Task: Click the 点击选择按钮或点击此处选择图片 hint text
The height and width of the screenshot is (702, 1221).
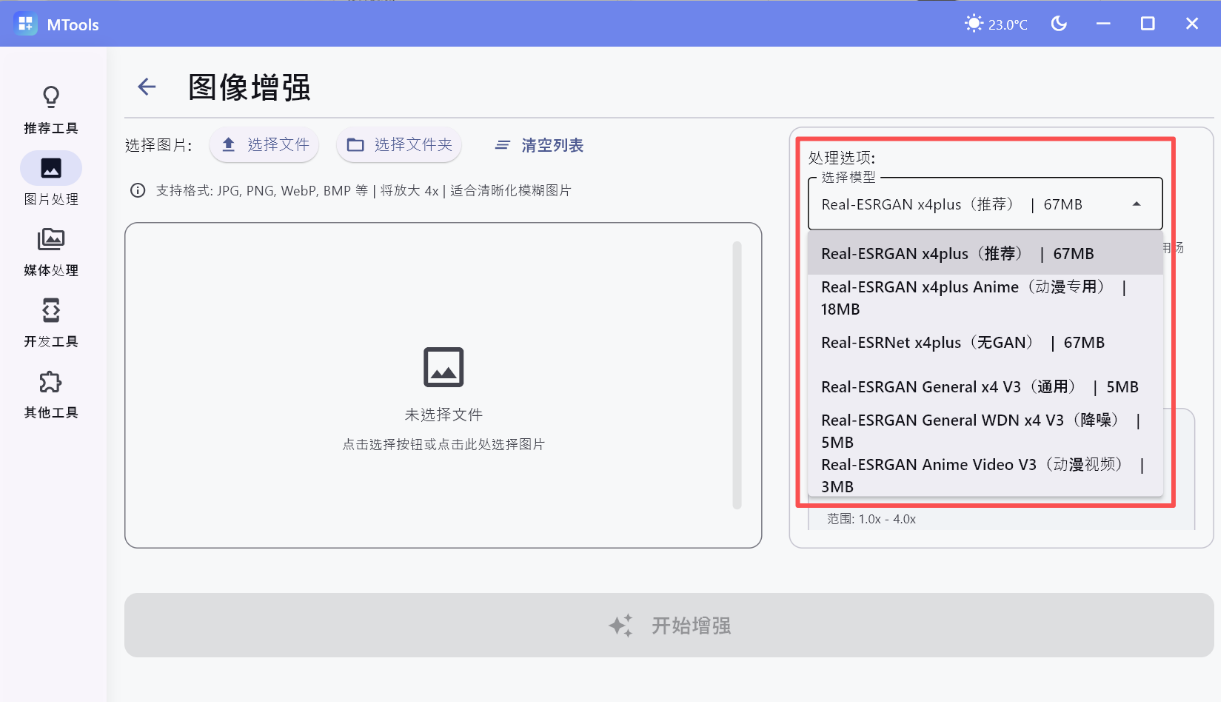Action: click(443, 444)
